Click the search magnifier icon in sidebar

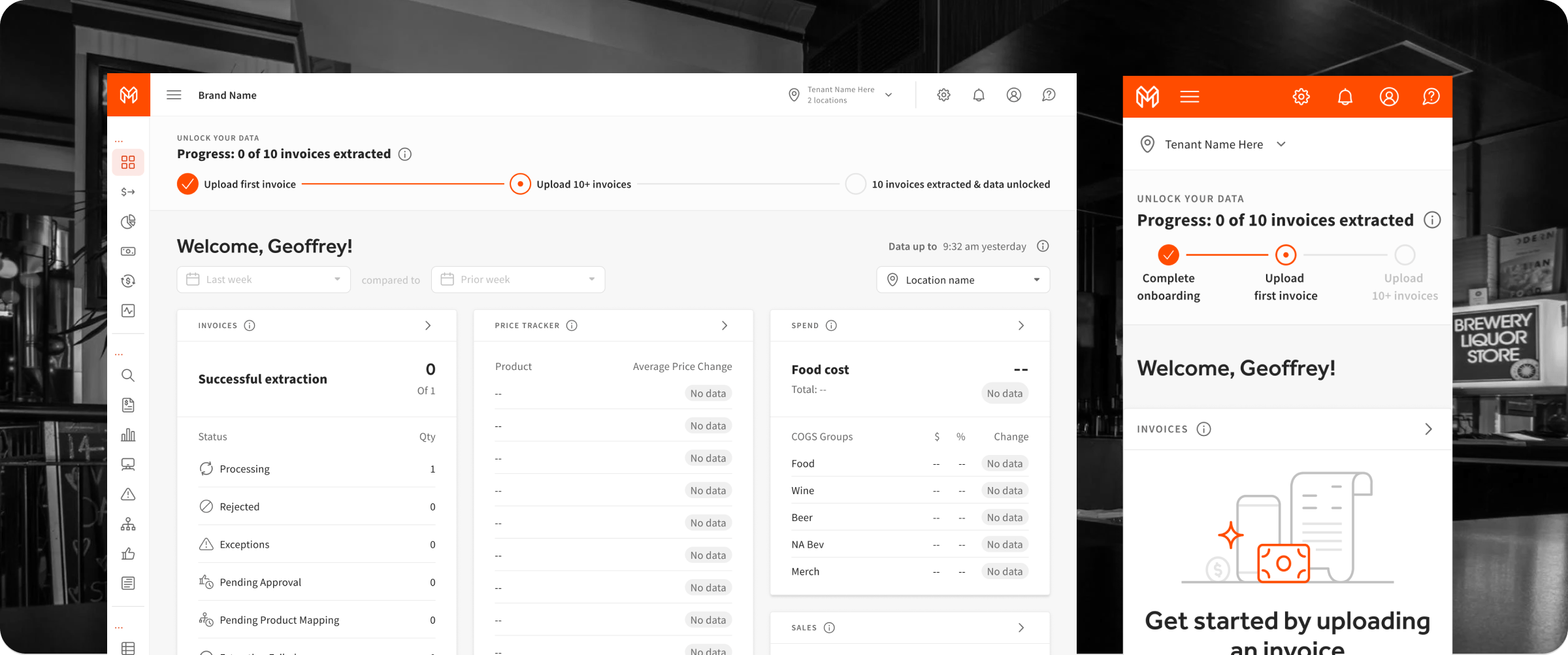[x=128, y=375]
